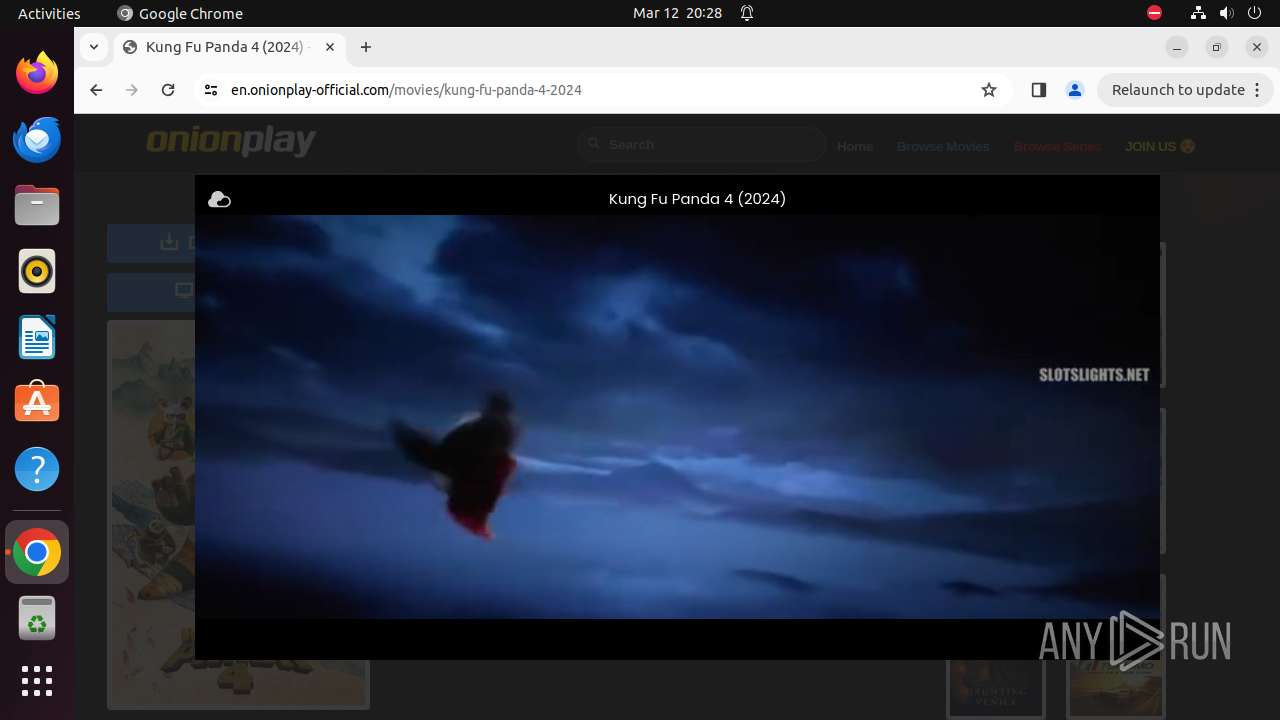Open a new Chrome tab
Screen dimensions: 1280x720
(366, 47)
